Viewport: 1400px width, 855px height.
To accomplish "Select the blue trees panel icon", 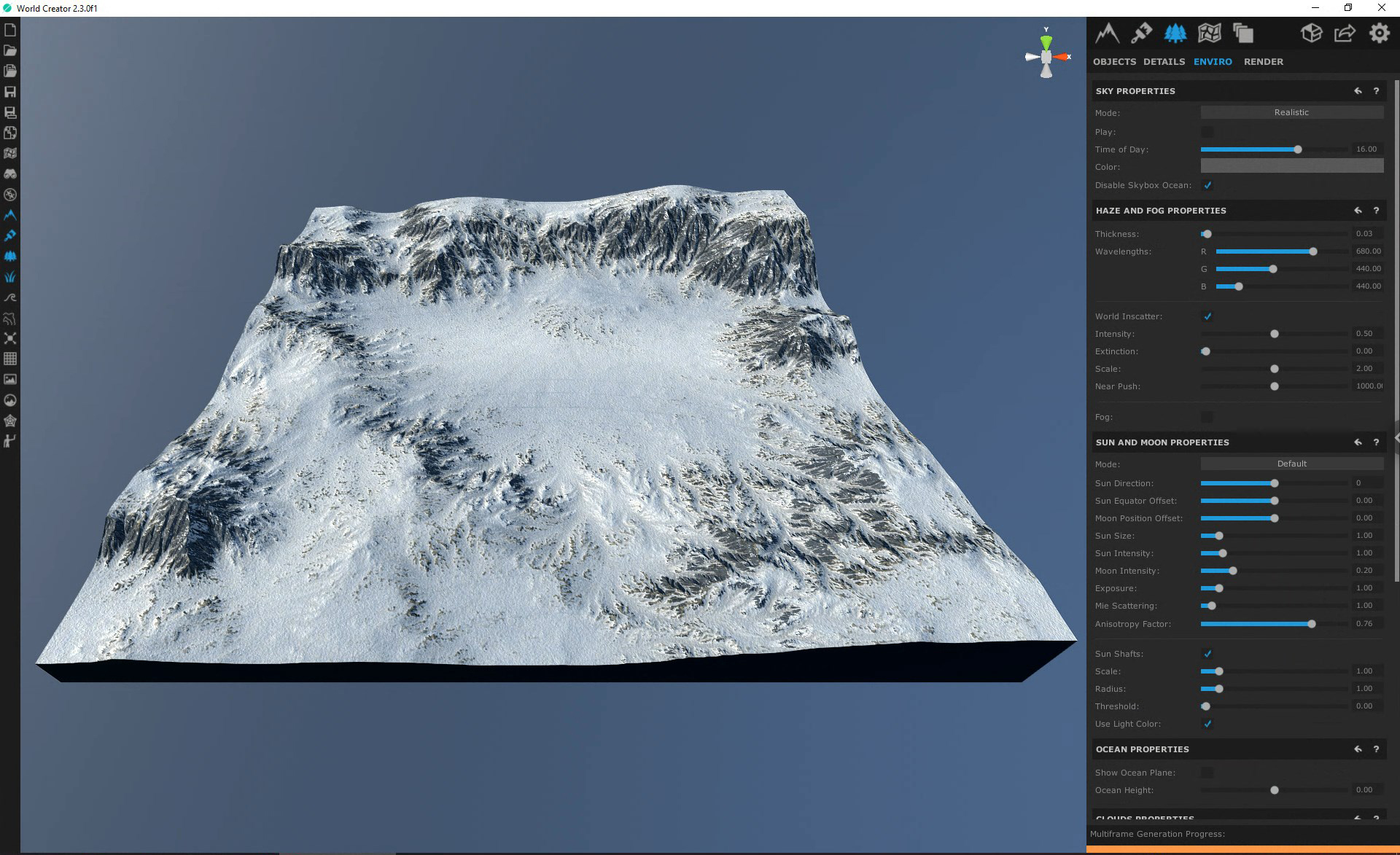I will [1175, 33].
